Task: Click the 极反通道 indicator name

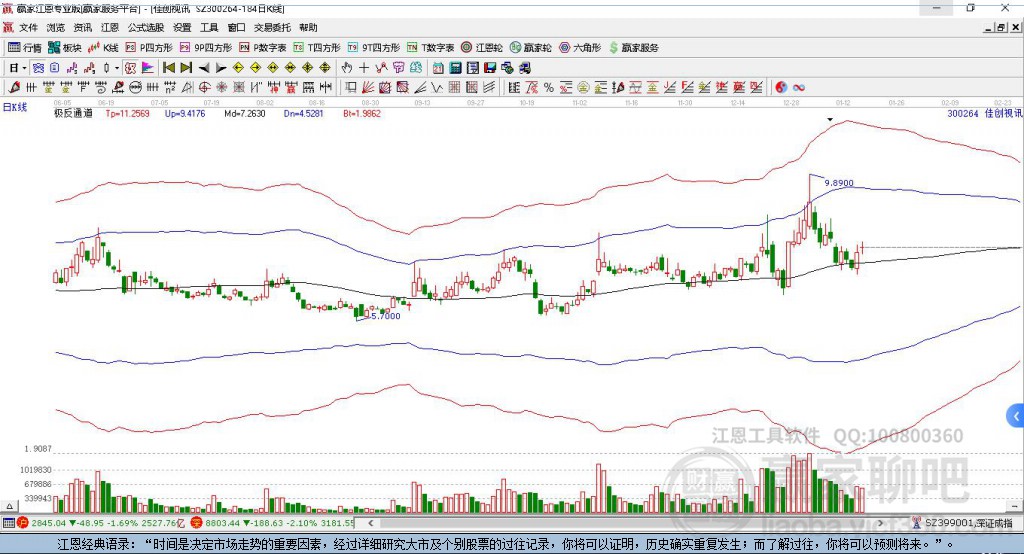Action: [x=73, y=113]
